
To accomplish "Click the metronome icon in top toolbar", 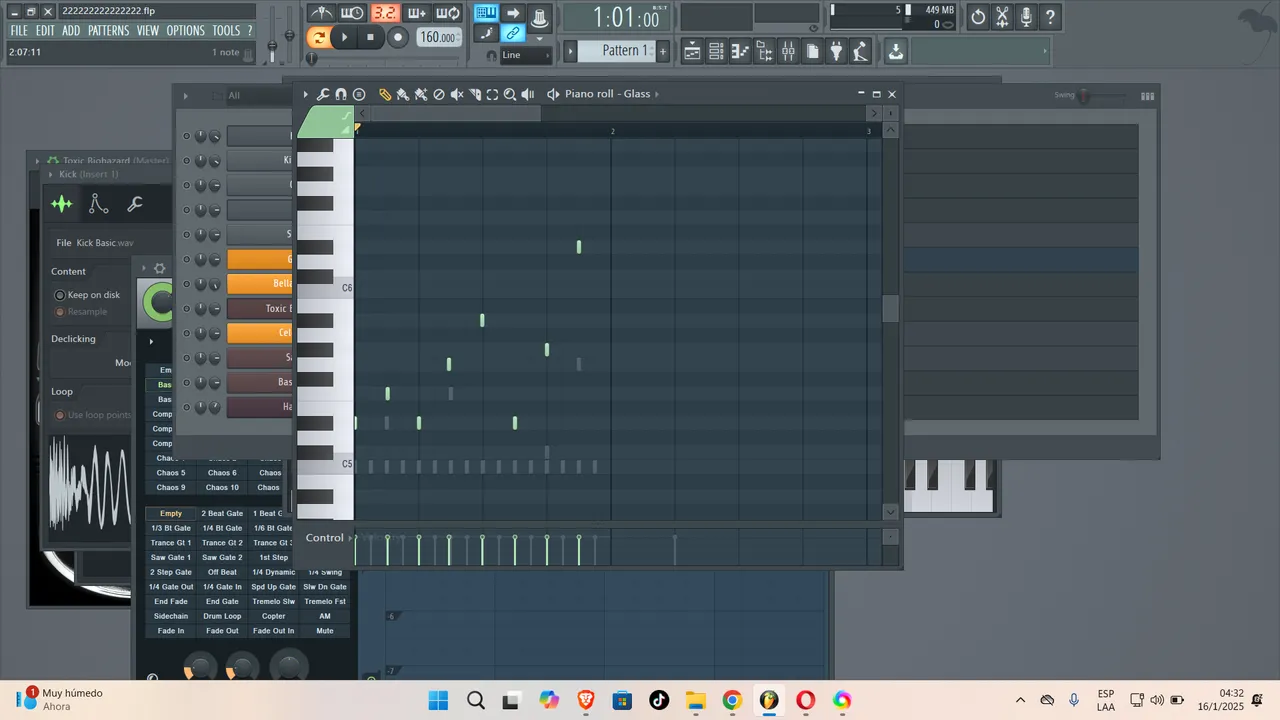I will pyautogui.click(x=321, y=13).
